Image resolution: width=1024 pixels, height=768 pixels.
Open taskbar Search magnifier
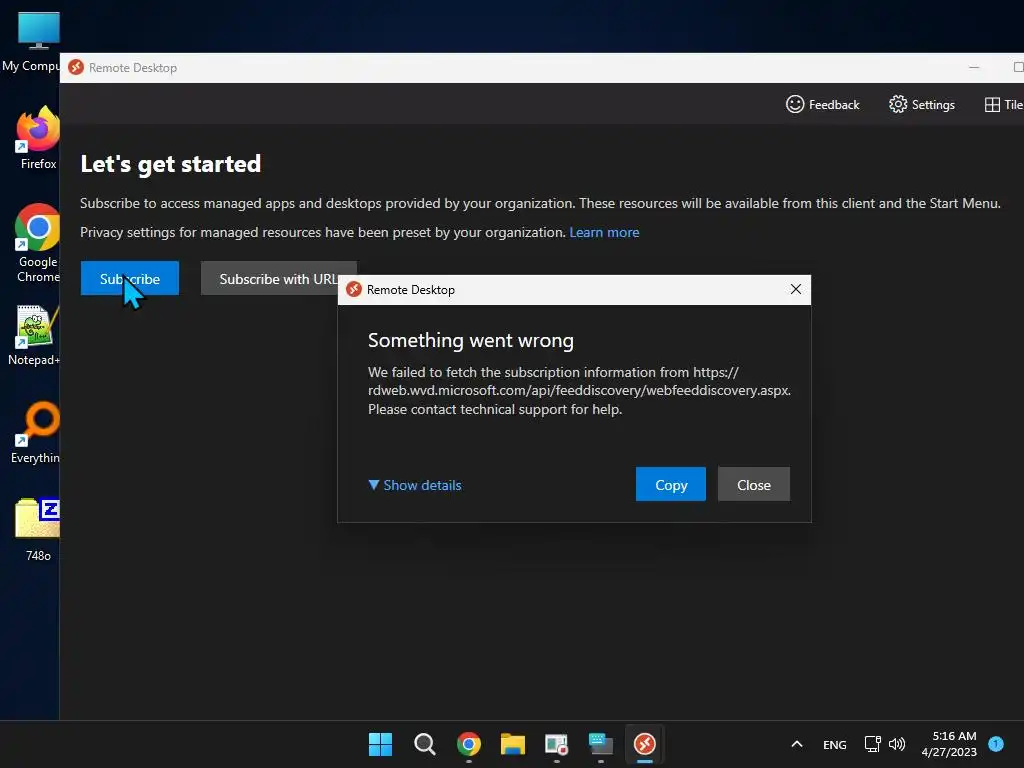[424, 744]
